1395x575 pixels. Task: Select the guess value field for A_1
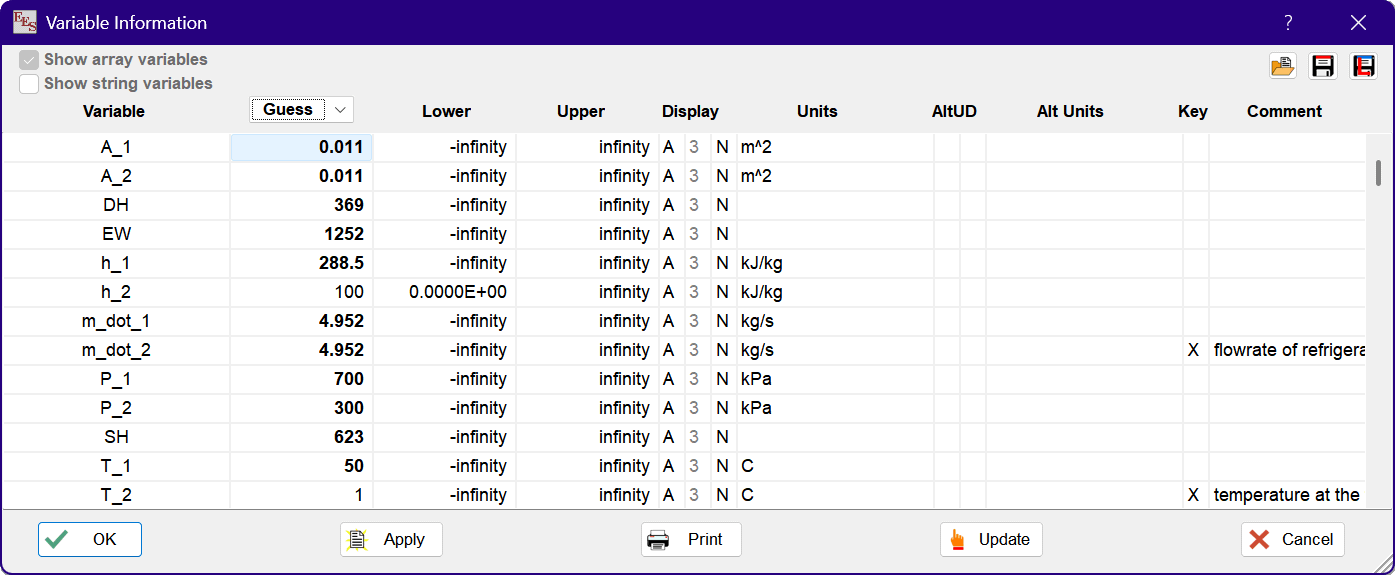click(x=302, y=147)
